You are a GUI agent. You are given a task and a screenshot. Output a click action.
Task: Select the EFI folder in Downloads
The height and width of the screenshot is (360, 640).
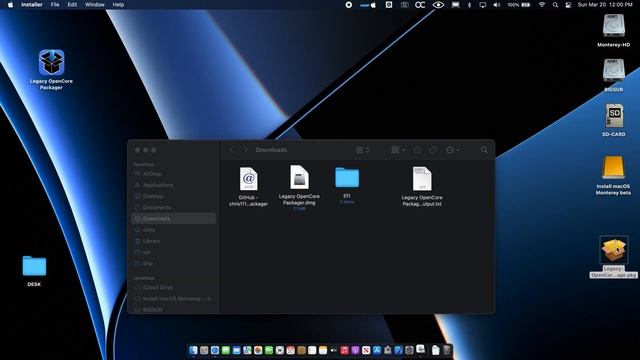(347, 178)
